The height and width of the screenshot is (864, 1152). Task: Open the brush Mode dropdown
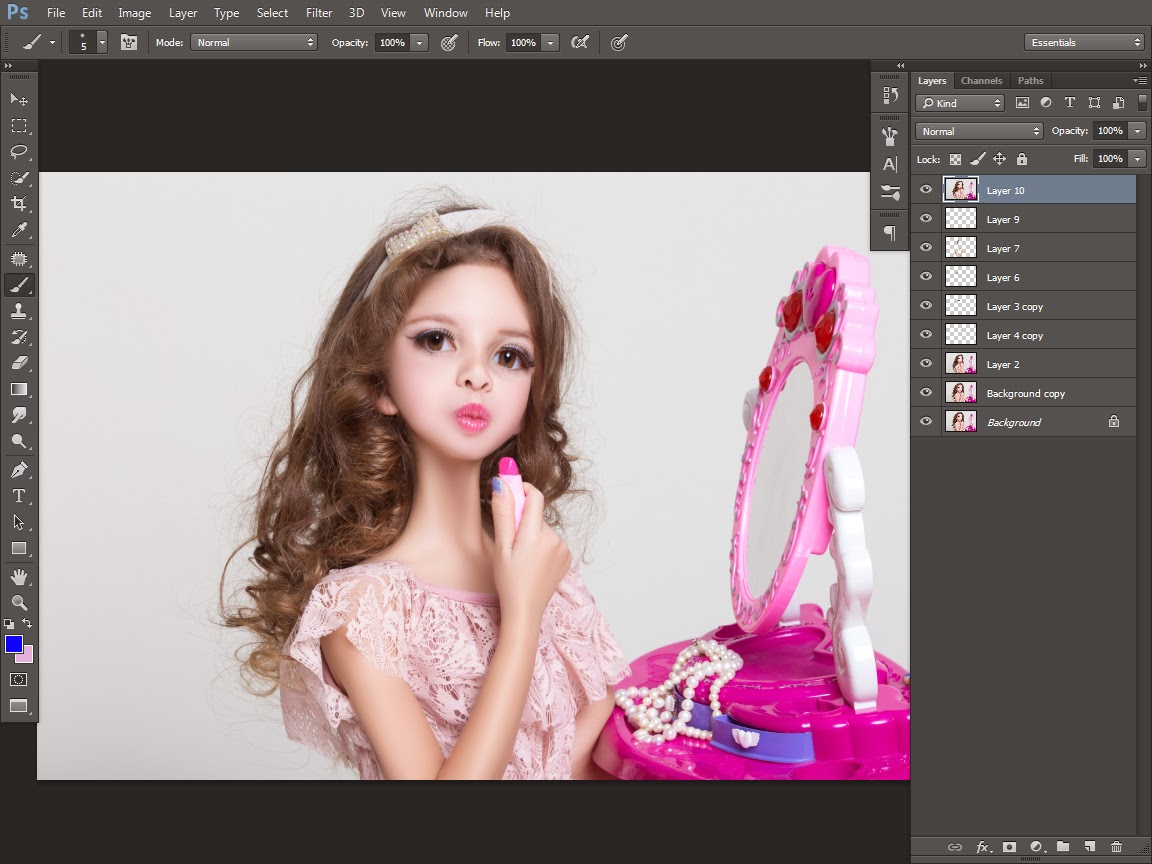pyautogui.click(x=255, y=43)
